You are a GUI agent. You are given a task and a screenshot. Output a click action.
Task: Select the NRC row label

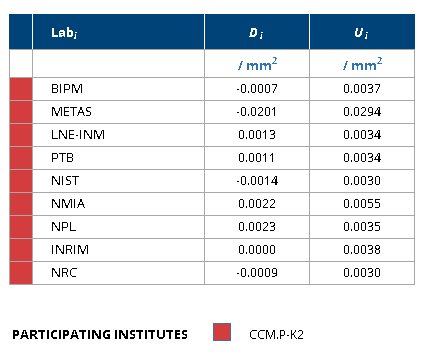point(64,273)
